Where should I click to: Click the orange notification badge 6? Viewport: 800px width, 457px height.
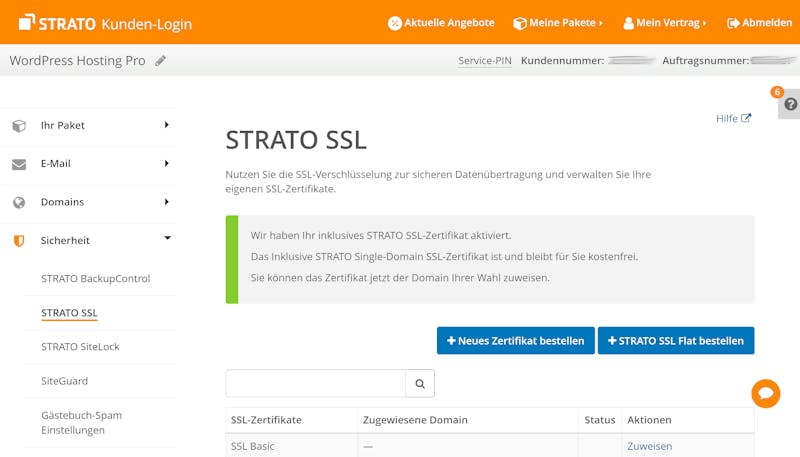tap(777, 92)
